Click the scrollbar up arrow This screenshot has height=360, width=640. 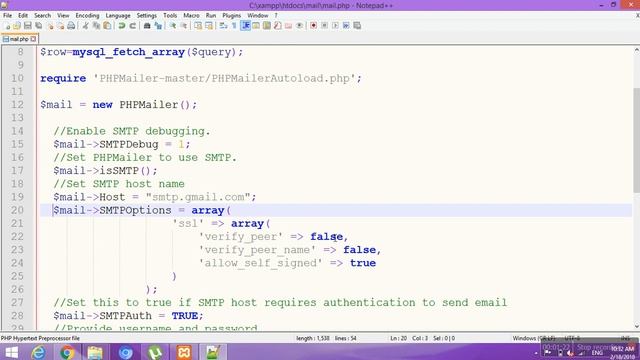pyautogui.click(x=636, y=50)
